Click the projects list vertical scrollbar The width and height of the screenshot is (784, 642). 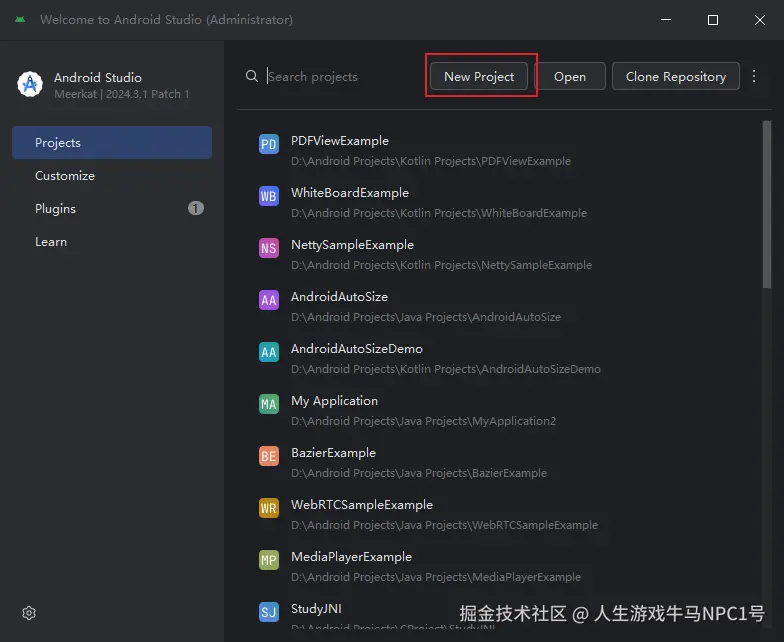pyautogui.click(x=766, y=204)
